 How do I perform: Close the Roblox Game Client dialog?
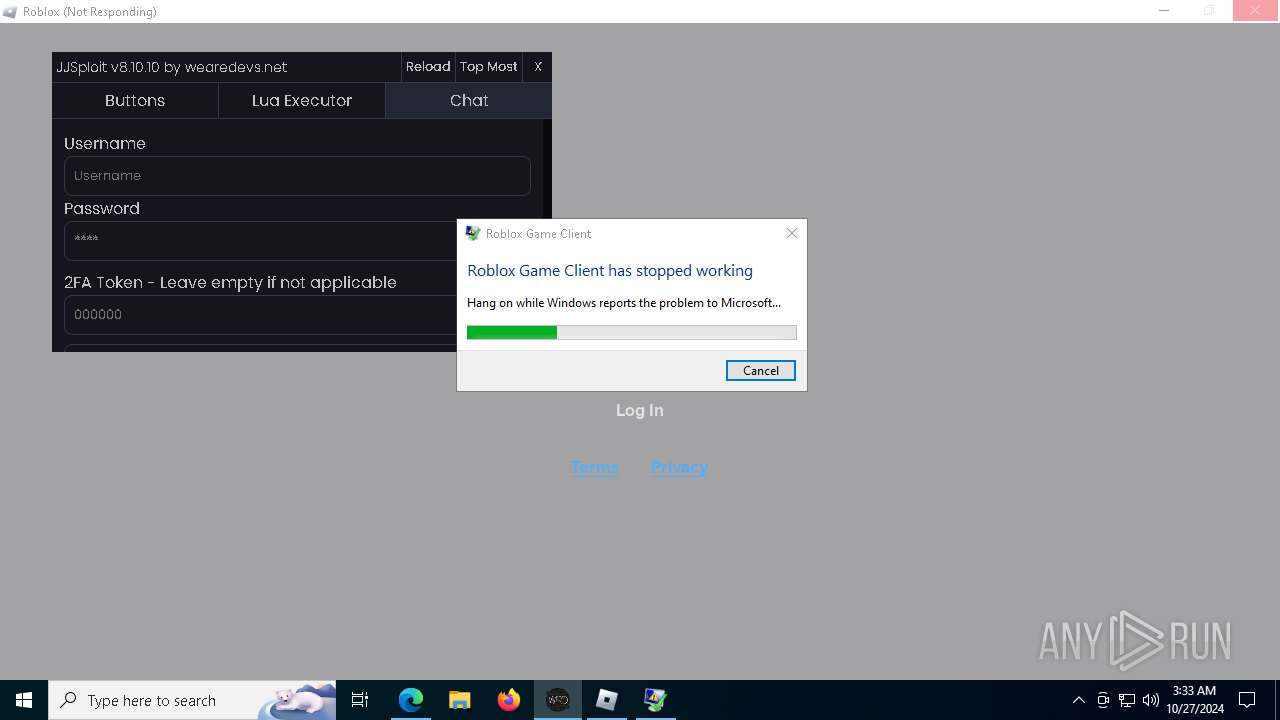coord(792,233)
